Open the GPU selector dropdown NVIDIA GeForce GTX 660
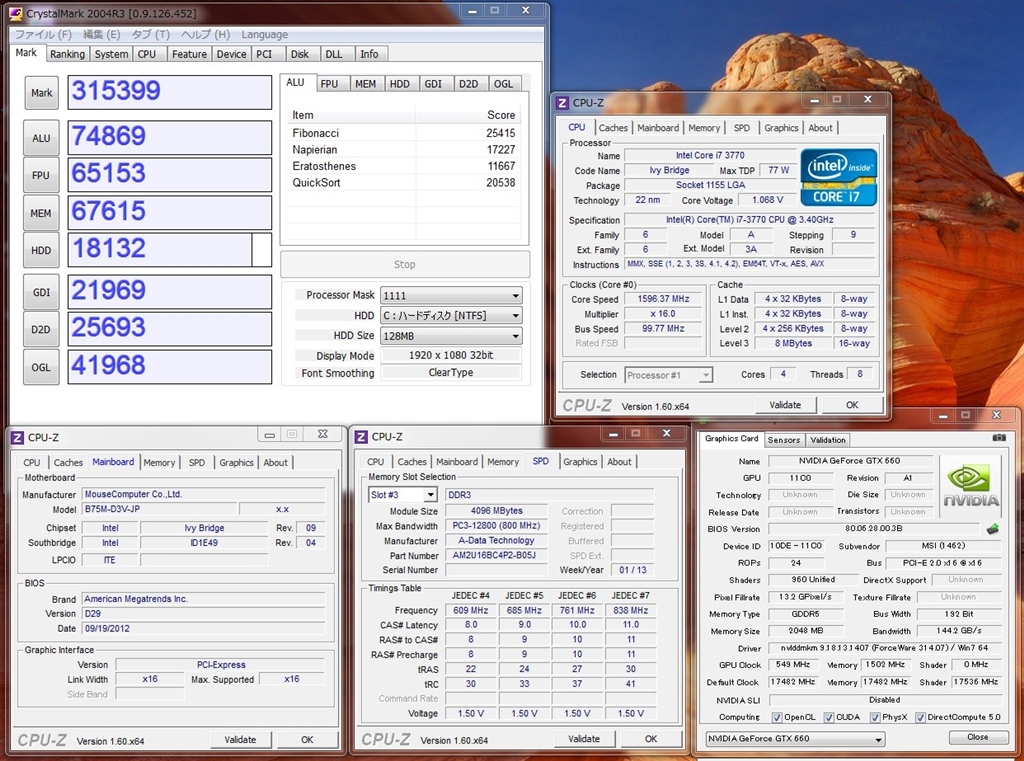Image resolution: width=1024 pixels, height=761 pixels. pyautogui.click(x=795, y=738)
